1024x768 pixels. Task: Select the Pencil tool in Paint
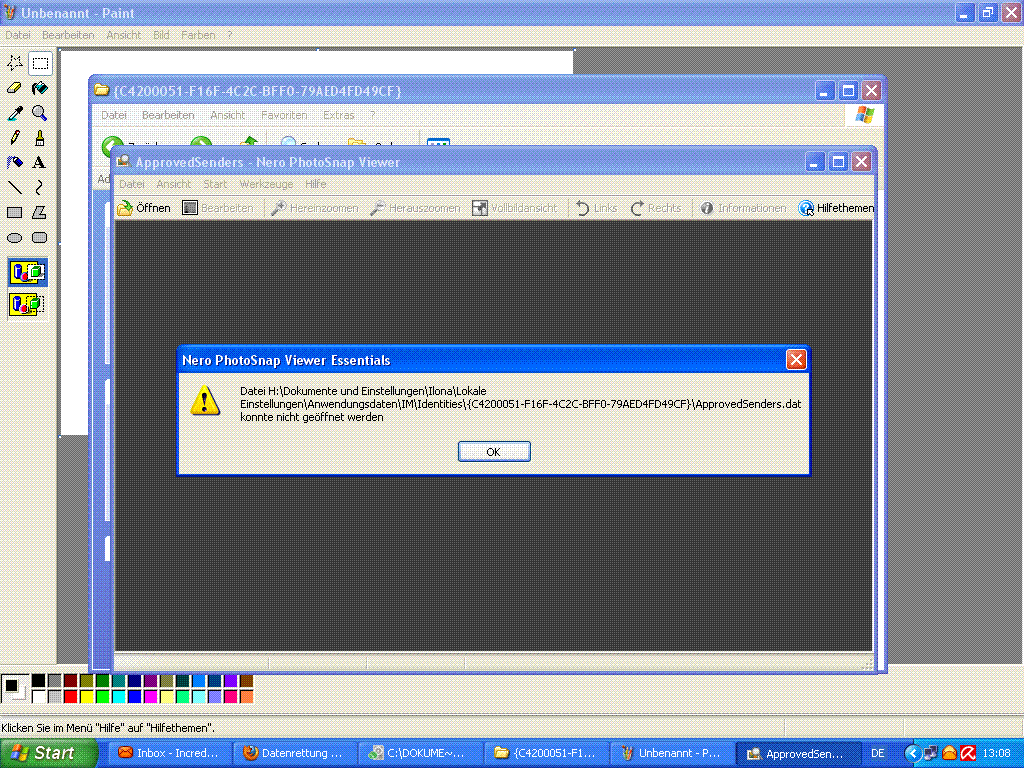coord(14,138)
